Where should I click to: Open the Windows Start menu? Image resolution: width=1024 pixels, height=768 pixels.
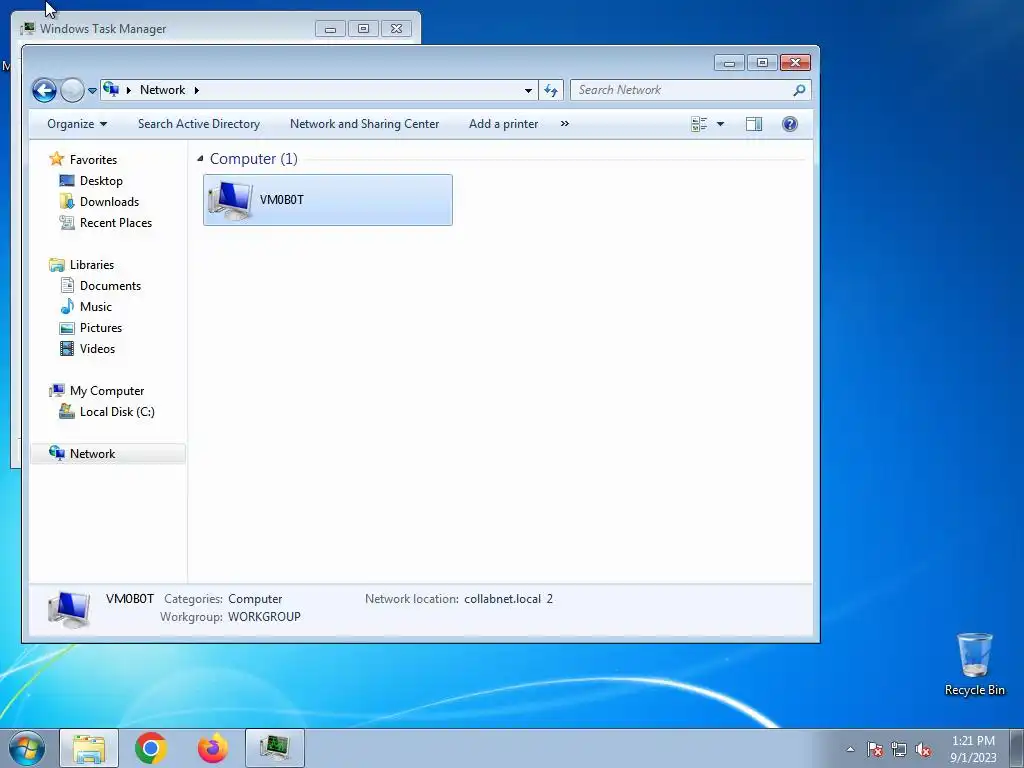tap(27, 748)
